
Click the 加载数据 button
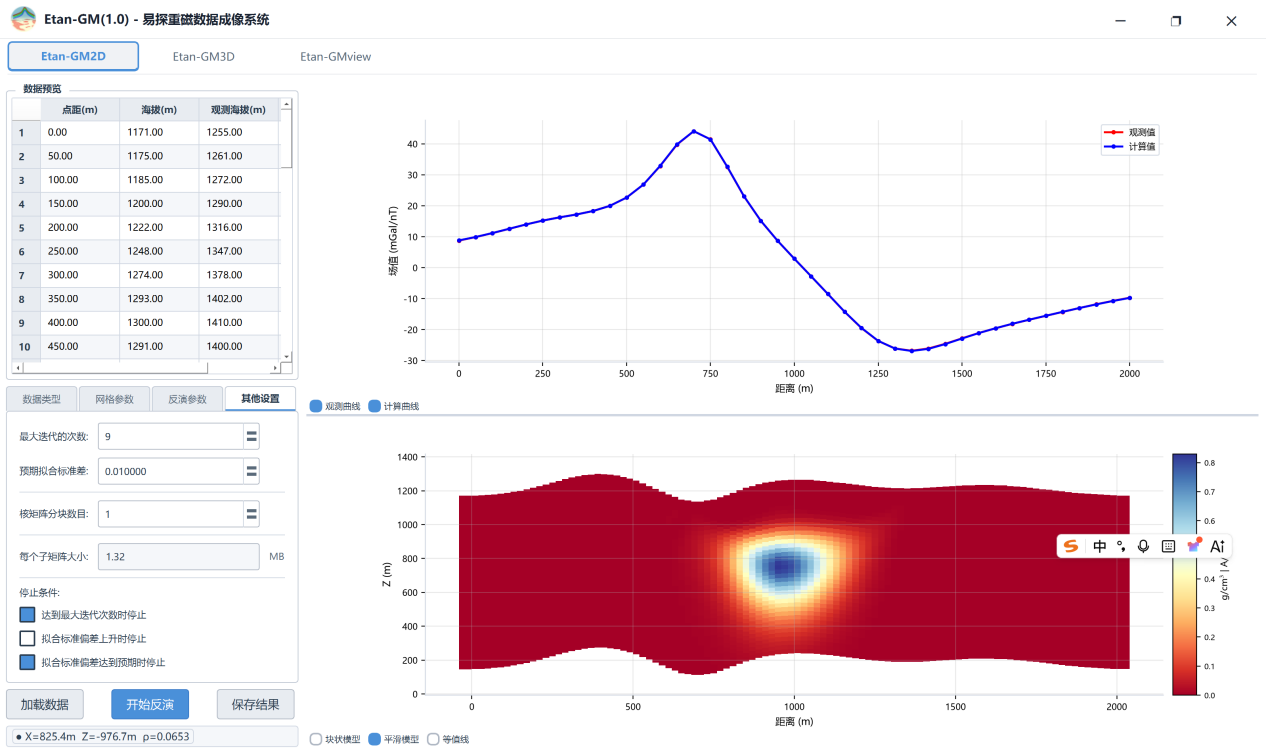click(x=45, y=704)
